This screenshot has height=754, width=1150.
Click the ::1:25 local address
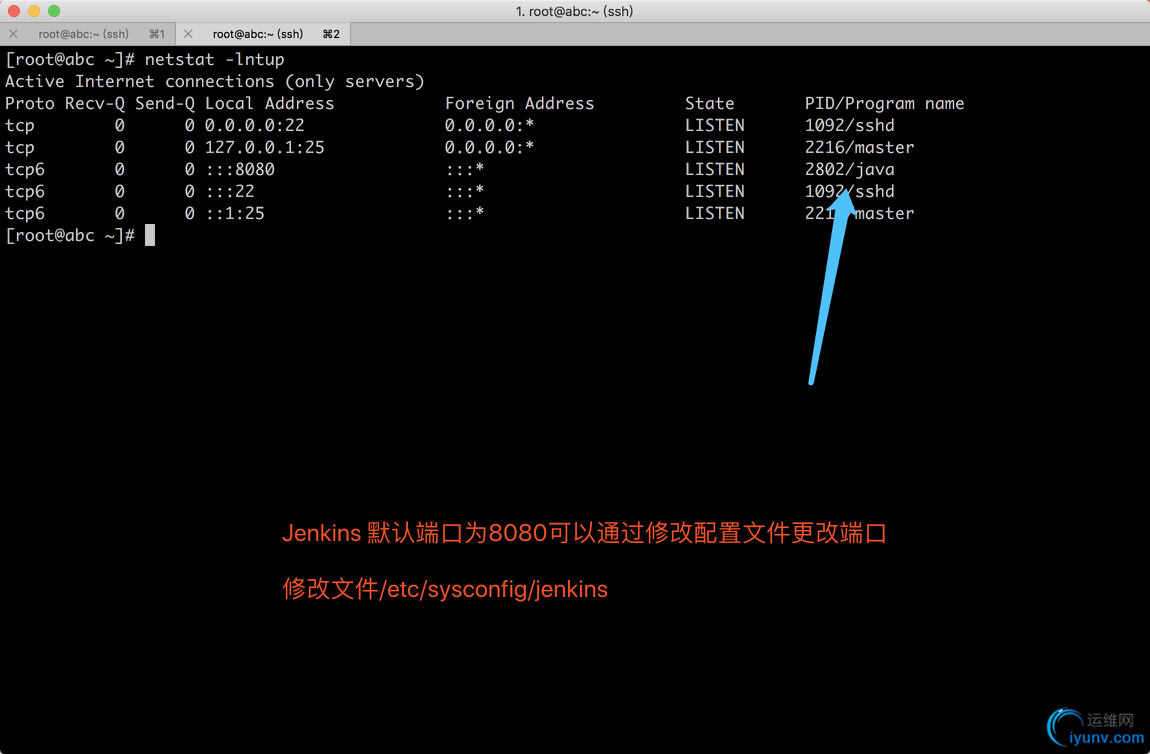(235, 213)
